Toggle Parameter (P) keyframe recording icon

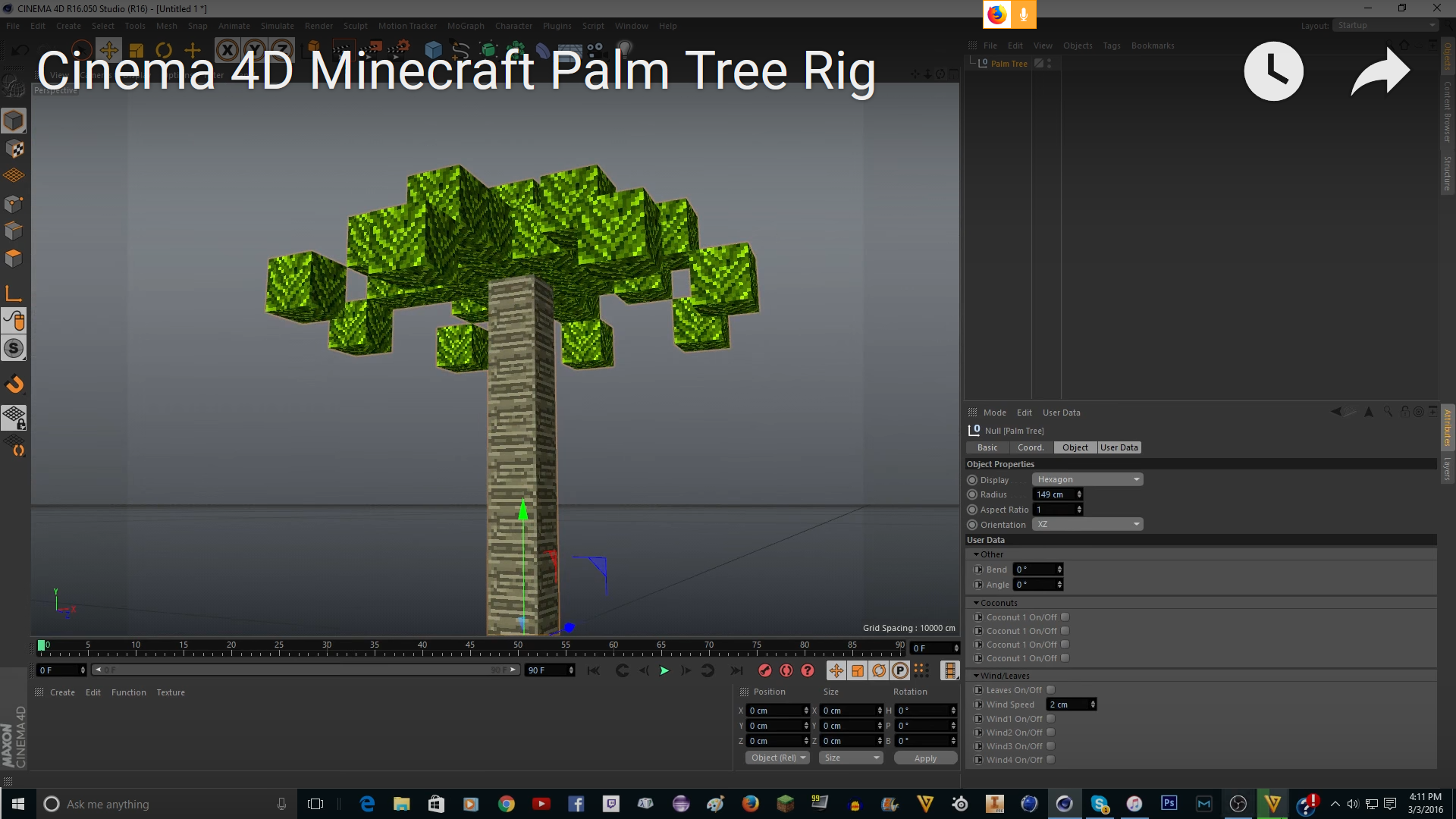[x=899, y=670]
